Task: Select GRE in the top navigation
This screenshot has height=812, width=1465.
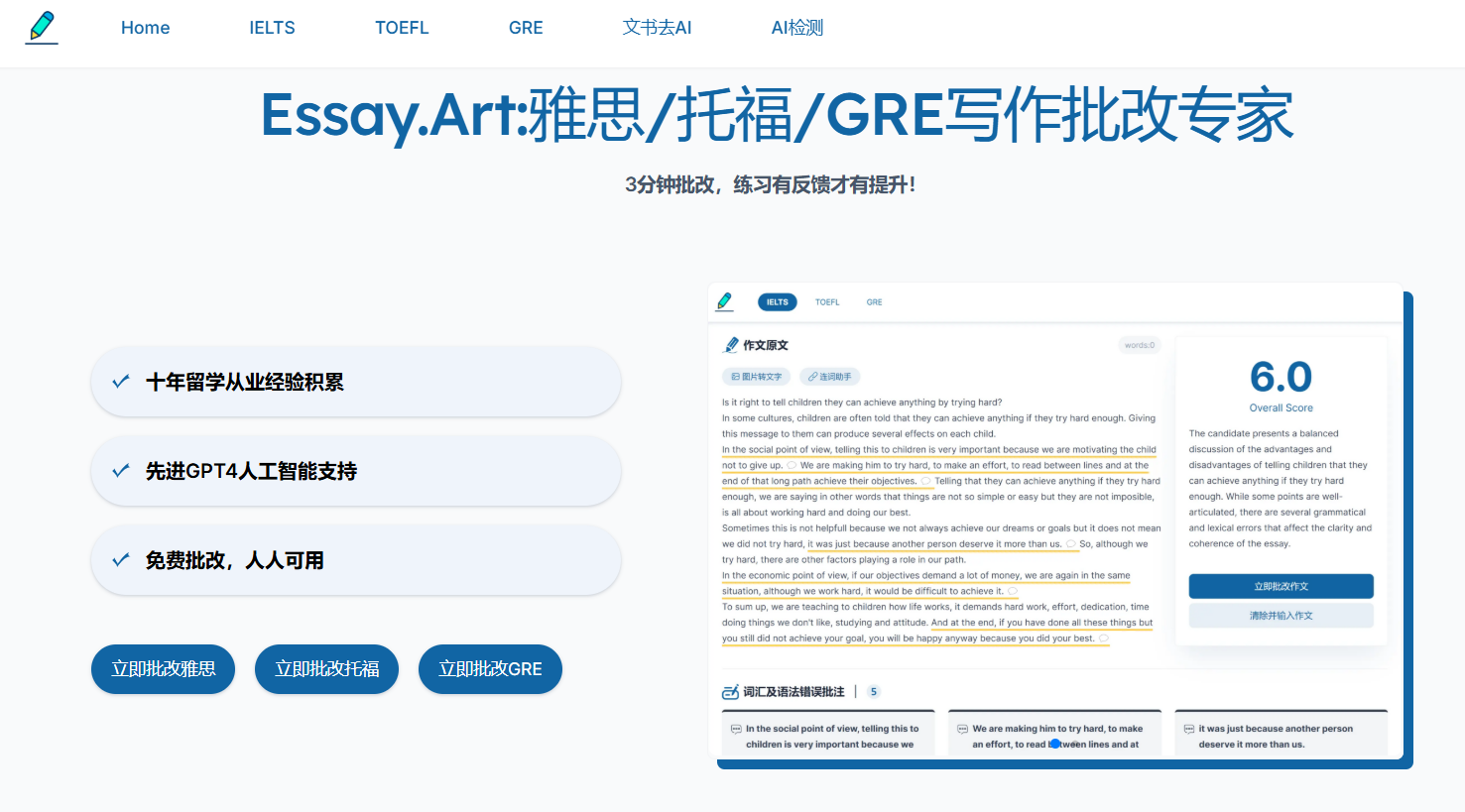Action: point(526,28)
